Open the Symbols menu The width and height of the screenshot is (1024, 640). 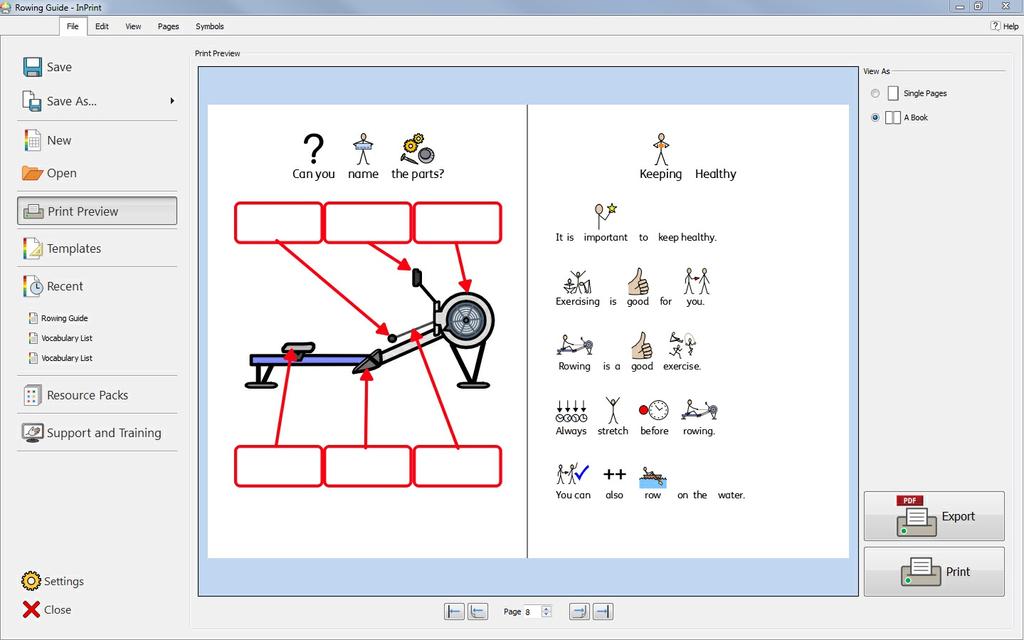(210, 26)
